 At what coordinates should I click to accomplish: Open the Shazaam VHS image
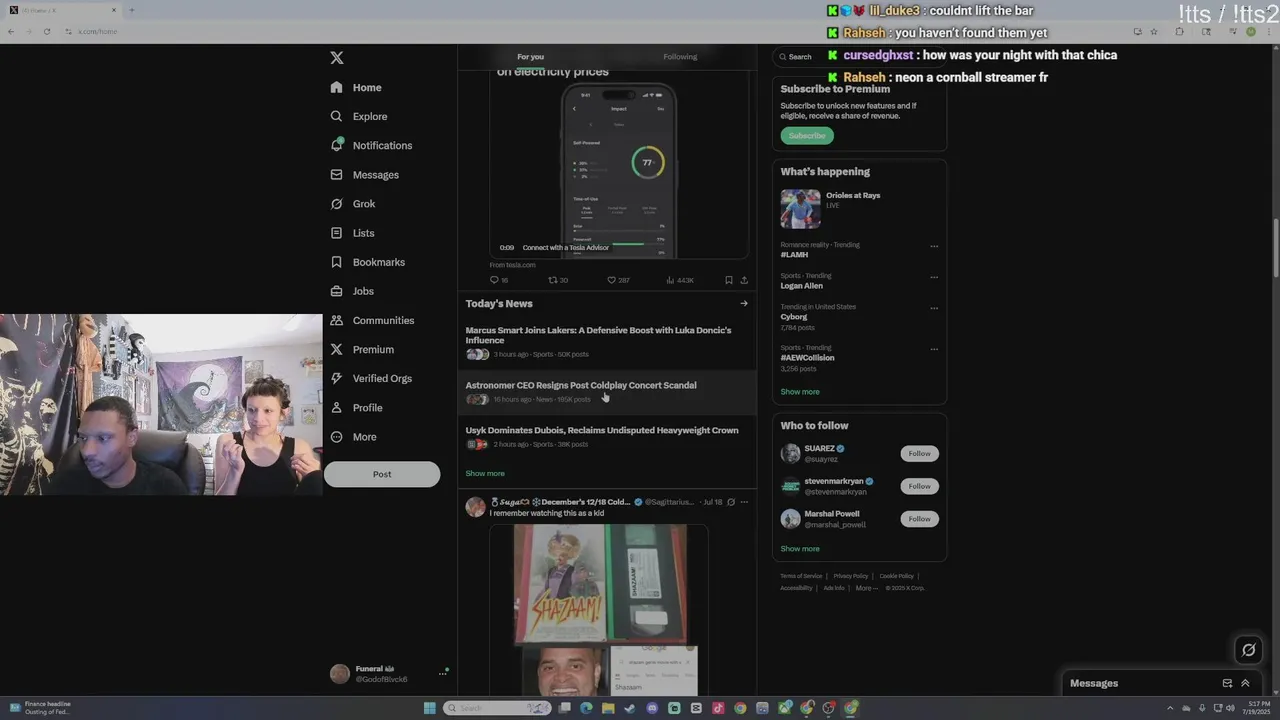point(600,584)
